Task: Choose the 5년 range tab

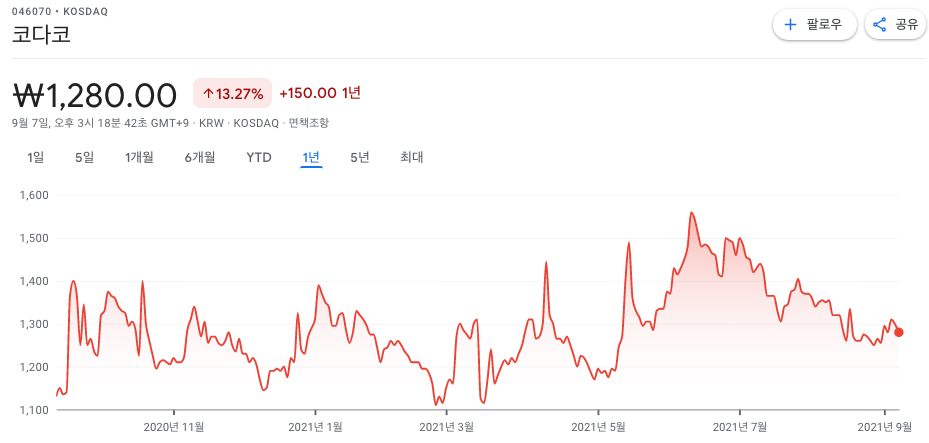Action: pos(360,158)
